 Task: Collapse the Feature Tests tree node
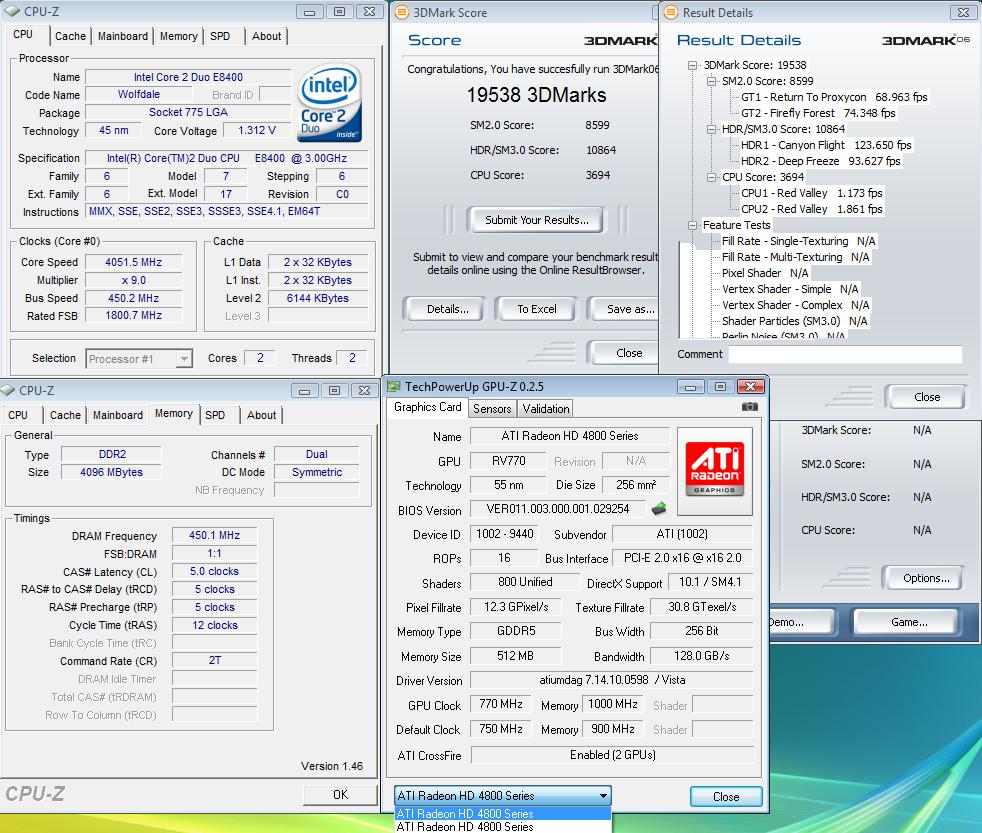[692, 225]
